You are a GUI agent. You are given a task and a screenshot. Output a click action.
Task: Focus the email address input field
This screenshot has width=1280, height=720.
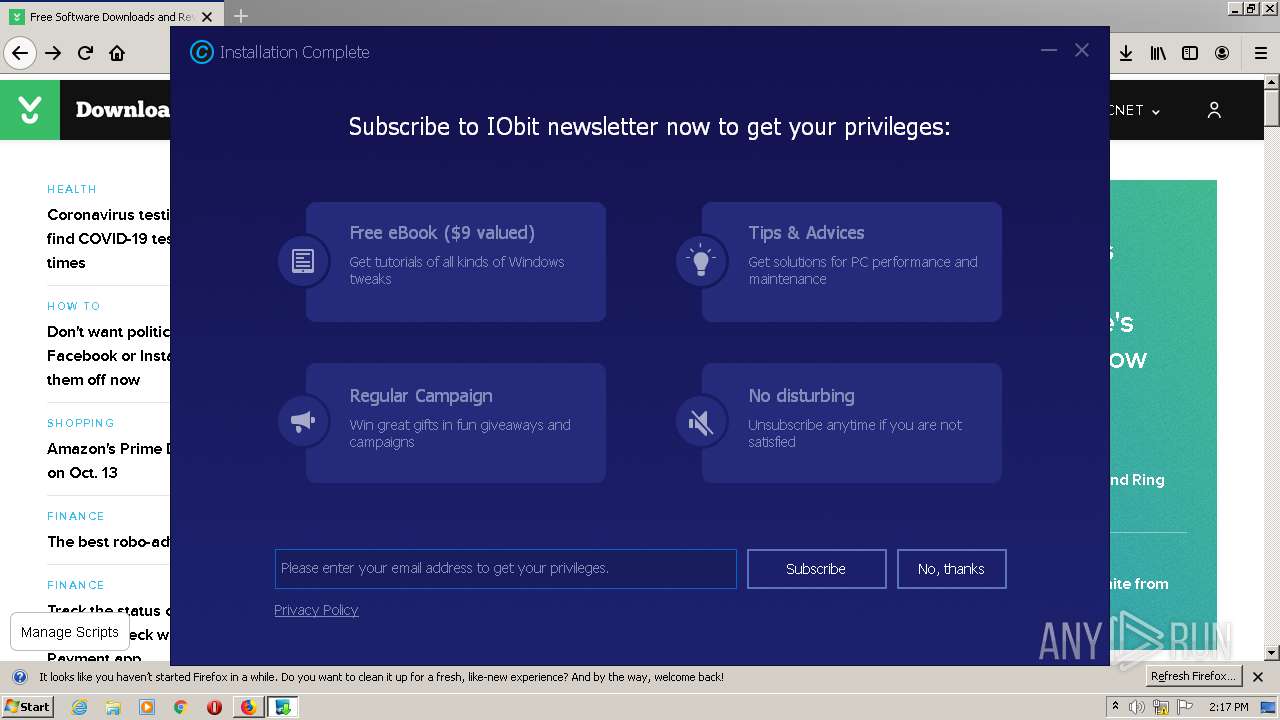click(x=506, y=568)
